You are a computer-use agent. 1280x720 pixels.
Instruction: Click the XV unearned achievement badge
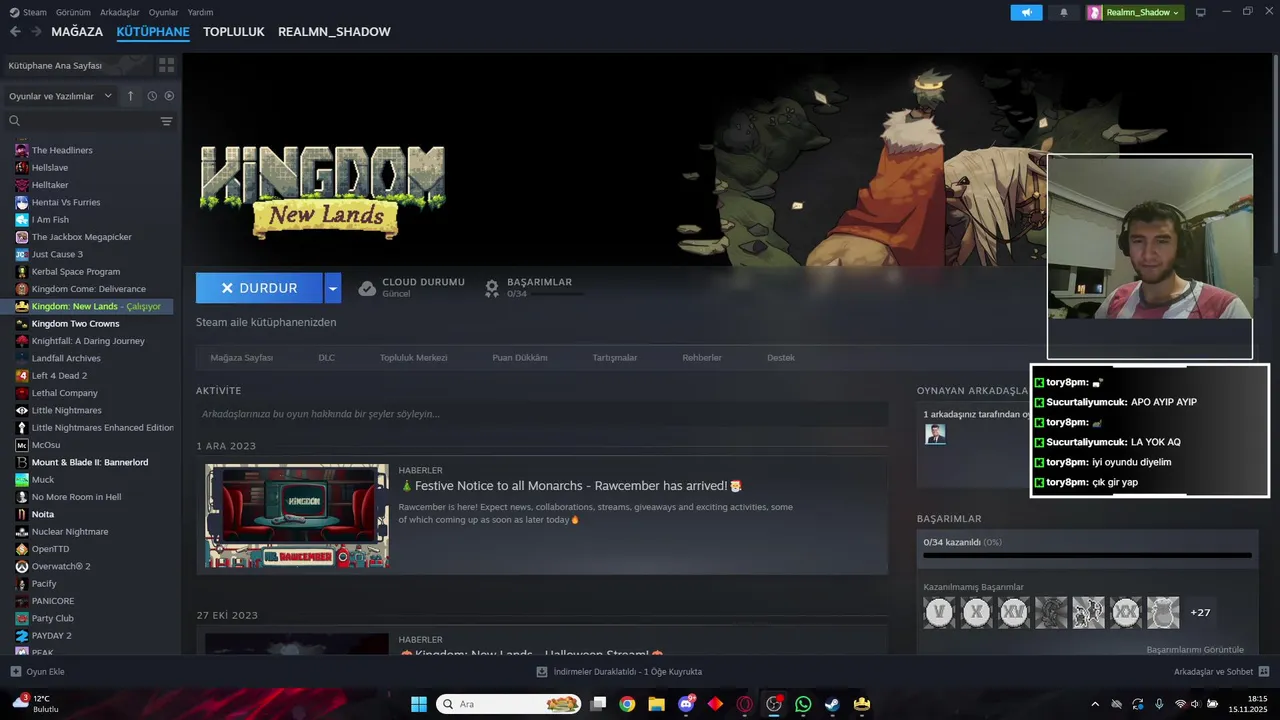(x=1014, y=612)
